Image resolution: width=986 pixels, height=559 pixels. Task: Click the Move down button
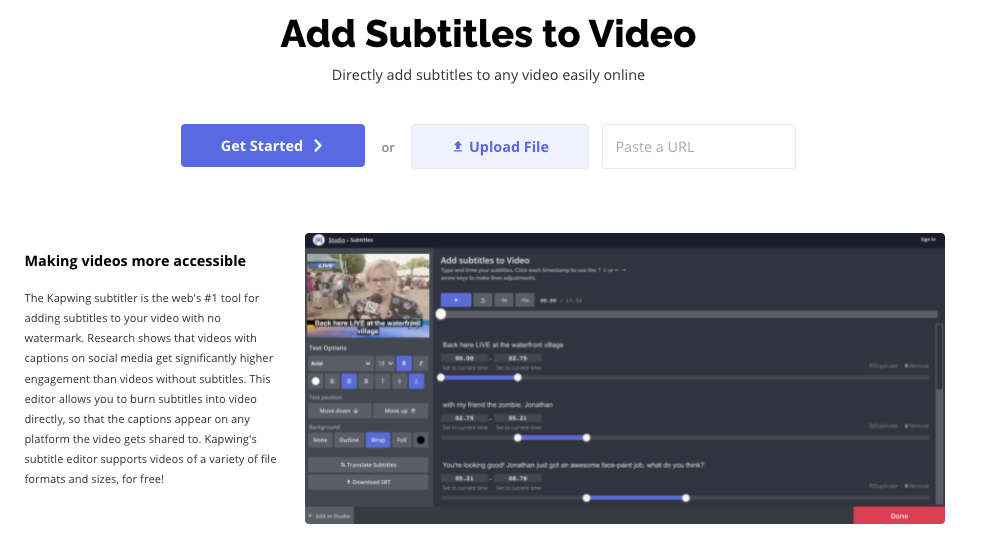pyautogui.click(x=339, y=411)
